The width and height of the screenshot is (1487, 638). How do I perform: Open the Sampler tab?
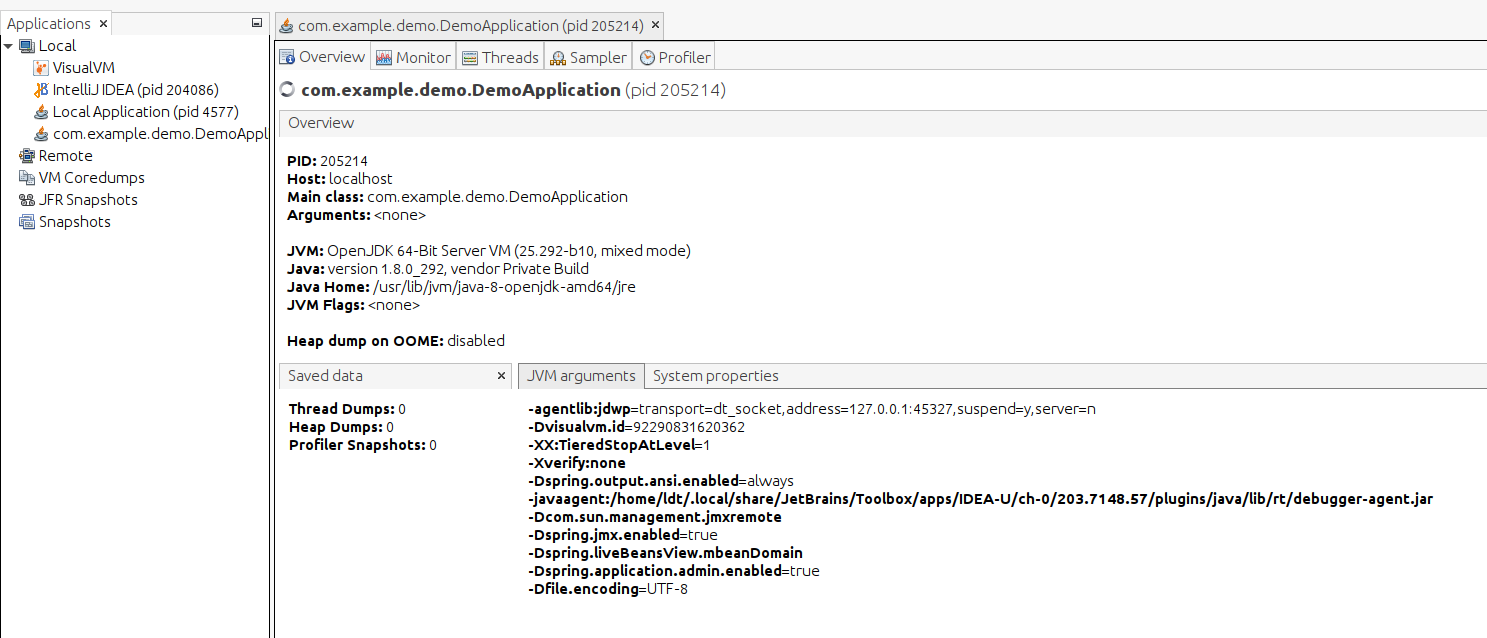[588, 57]
